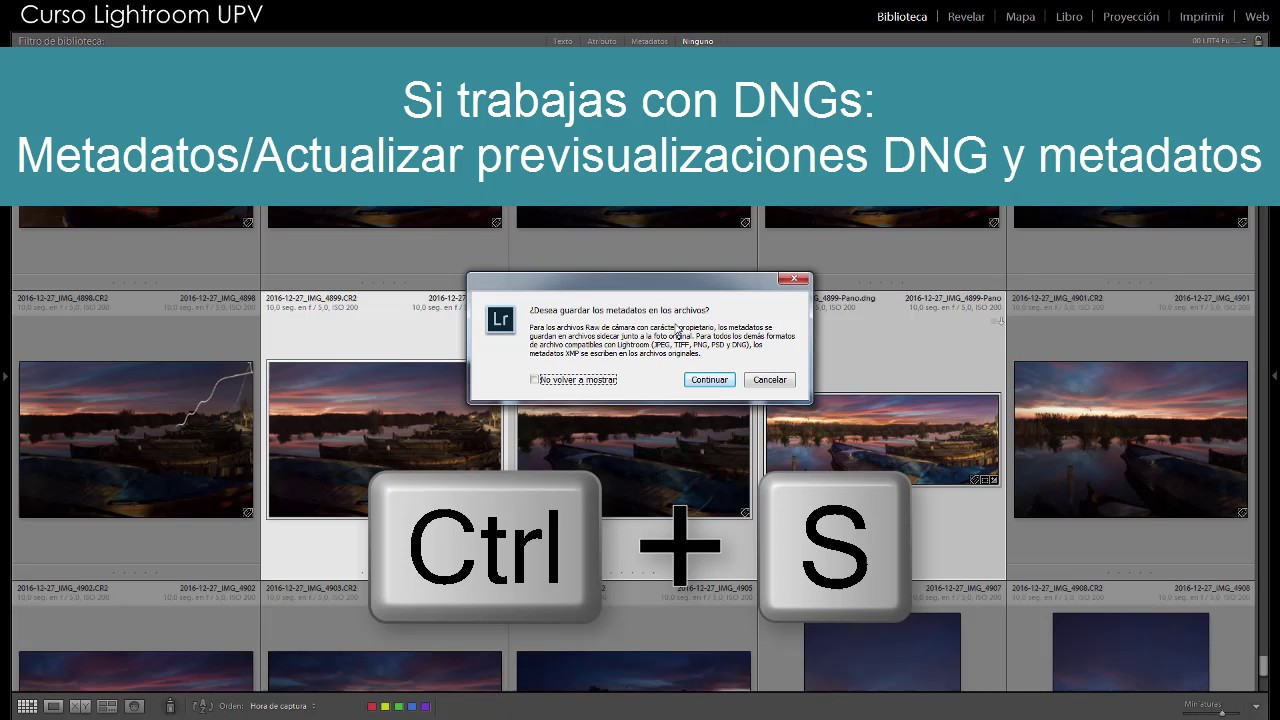Viewport: 1280px width, 720px height.
Task: Toggle A-Z sort direction
Action: tap(202, 706)
